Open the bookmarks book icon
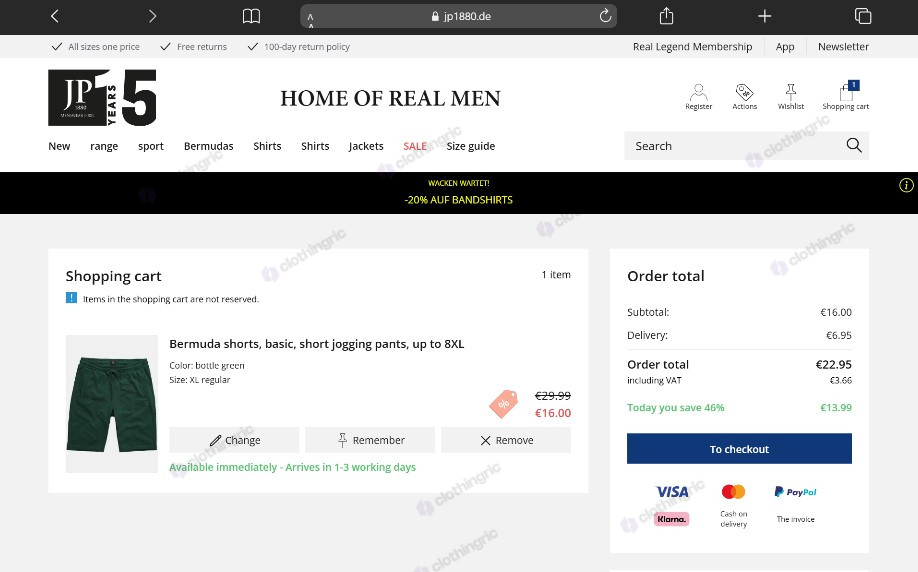 pos(251,16)
